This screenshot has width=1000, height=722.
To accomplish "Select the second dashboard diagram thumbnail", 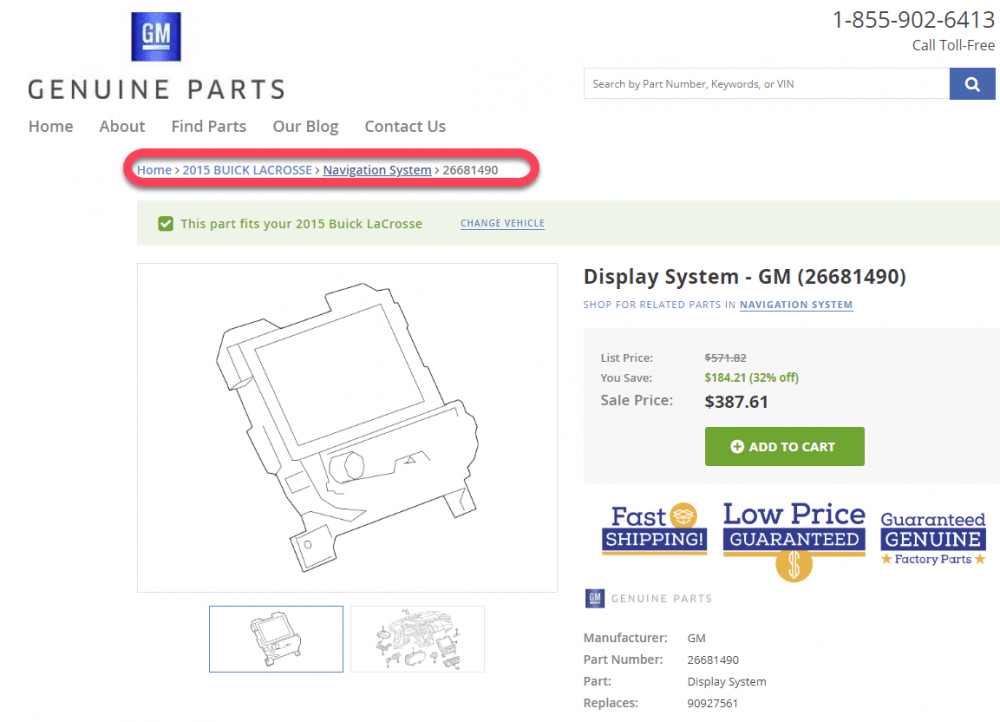I will tap(417, 639).
